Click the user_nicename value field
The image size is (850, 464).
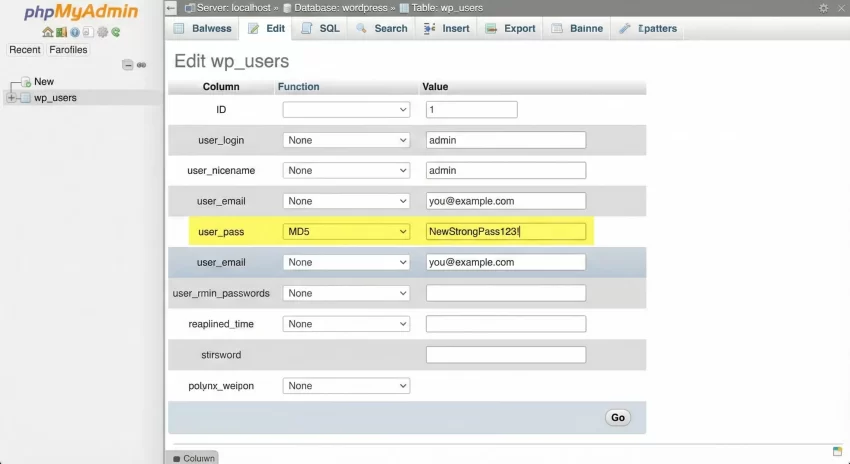(x=506, y=170)
